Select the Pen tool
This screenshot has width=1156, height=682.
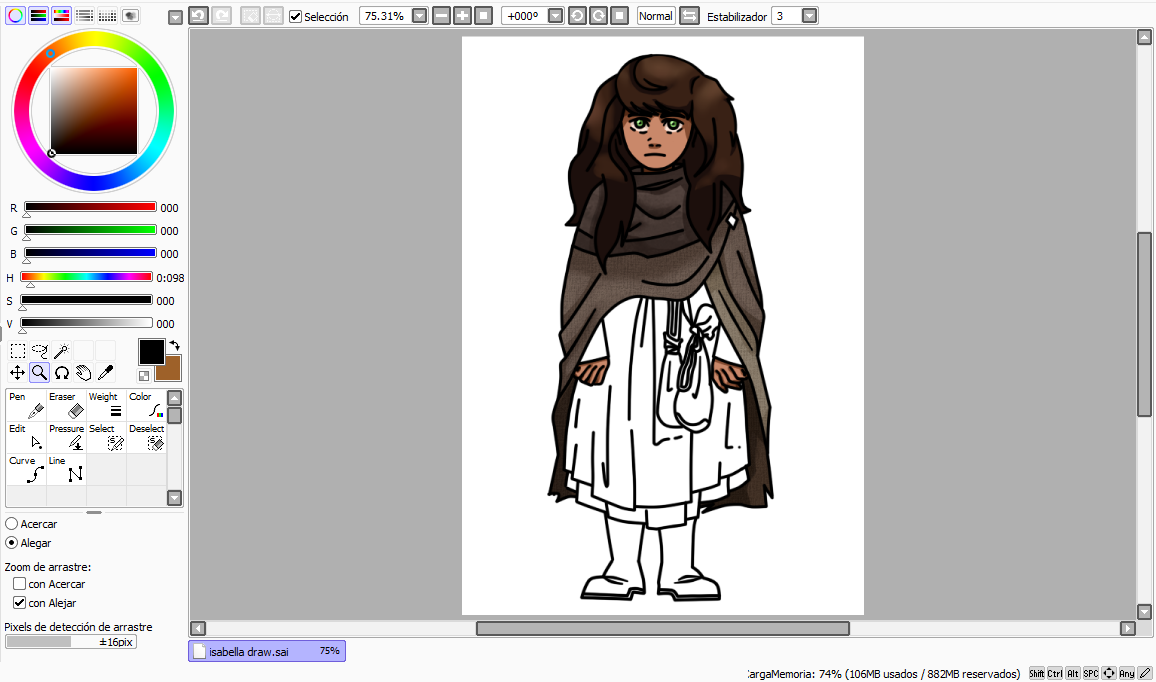point(26,404)
